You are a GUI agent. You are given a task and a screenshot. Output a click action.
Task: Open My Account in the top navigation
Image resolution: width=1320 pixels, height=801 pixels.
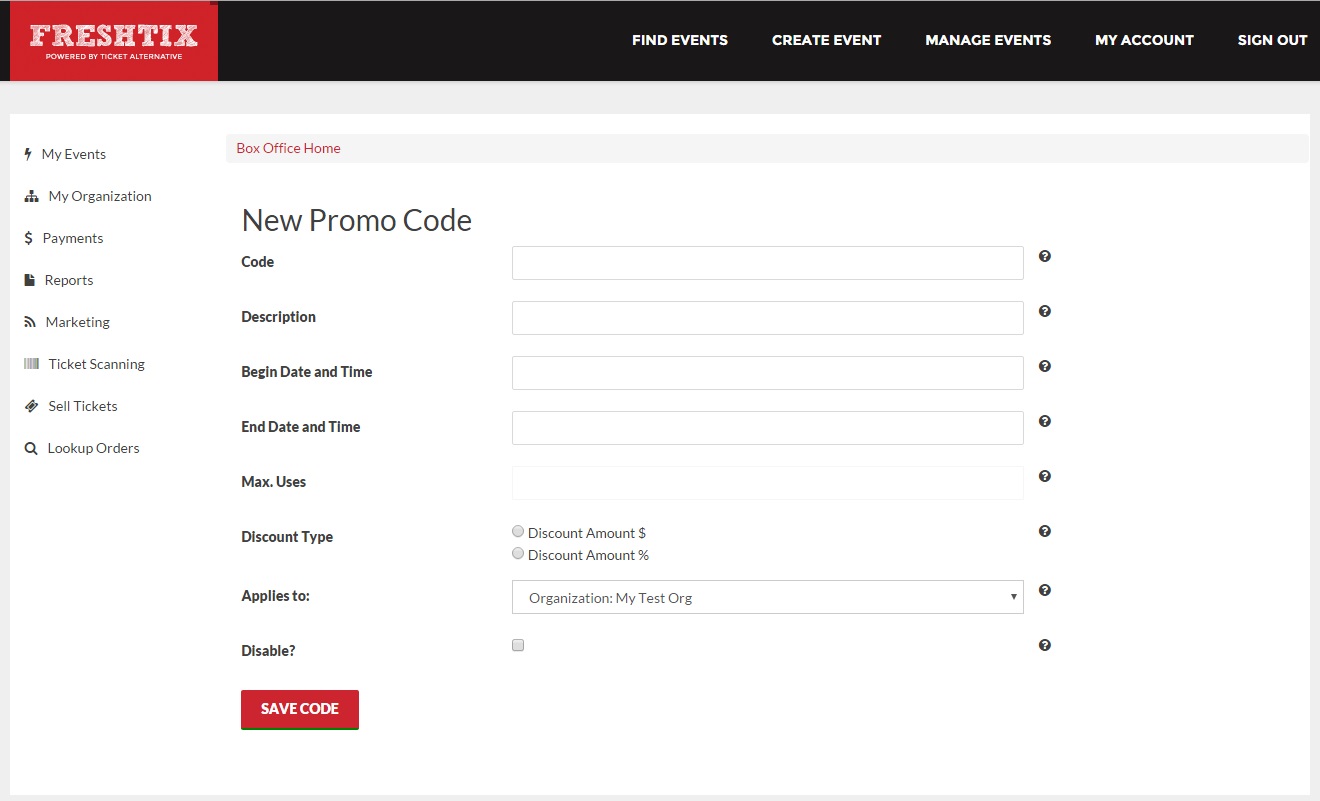pyautogui.click(x=1144, y=40)
